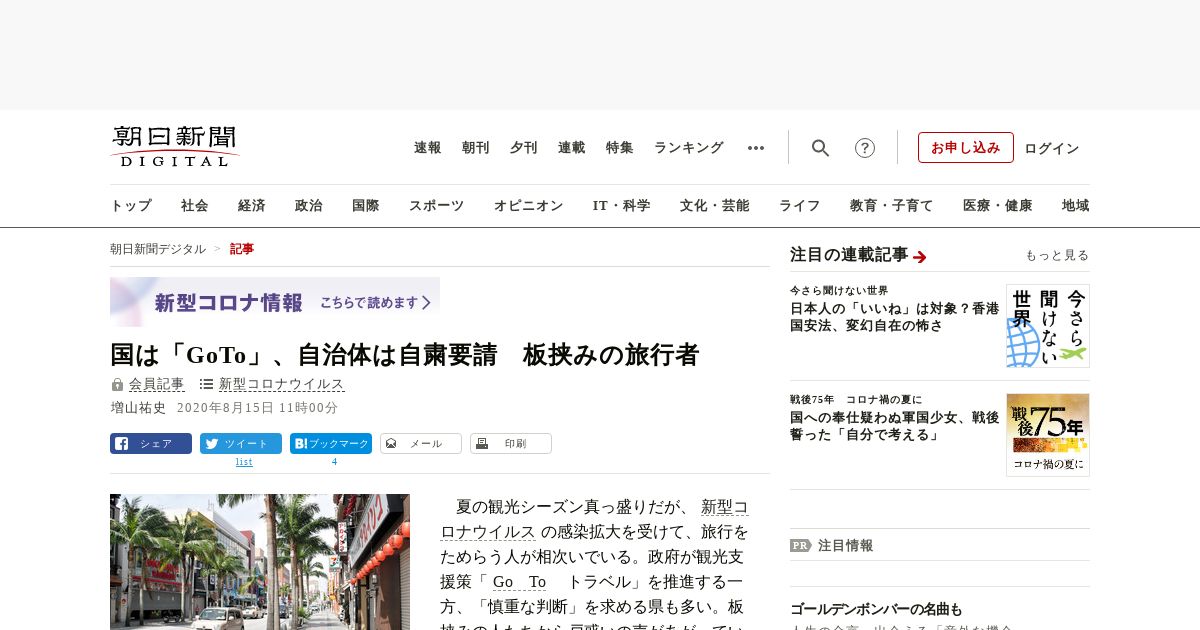Click the ログイン login link
The height and width of the screenshot is (630, 1200).
coord(1052,148)
